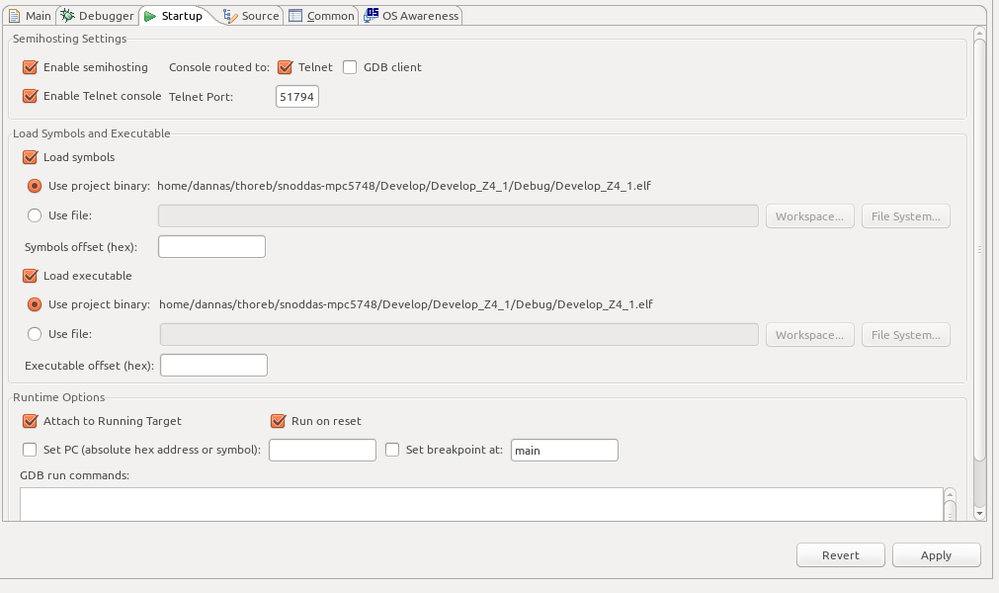This screenshot has width=999, height=593.
Task: Click the main vertical scrollbar thumb
Action: click(x=980, y=249)
